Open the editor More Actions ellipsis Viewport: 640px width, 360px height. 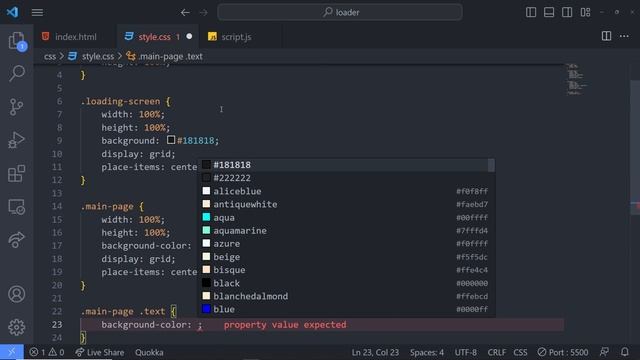[624, 36]
